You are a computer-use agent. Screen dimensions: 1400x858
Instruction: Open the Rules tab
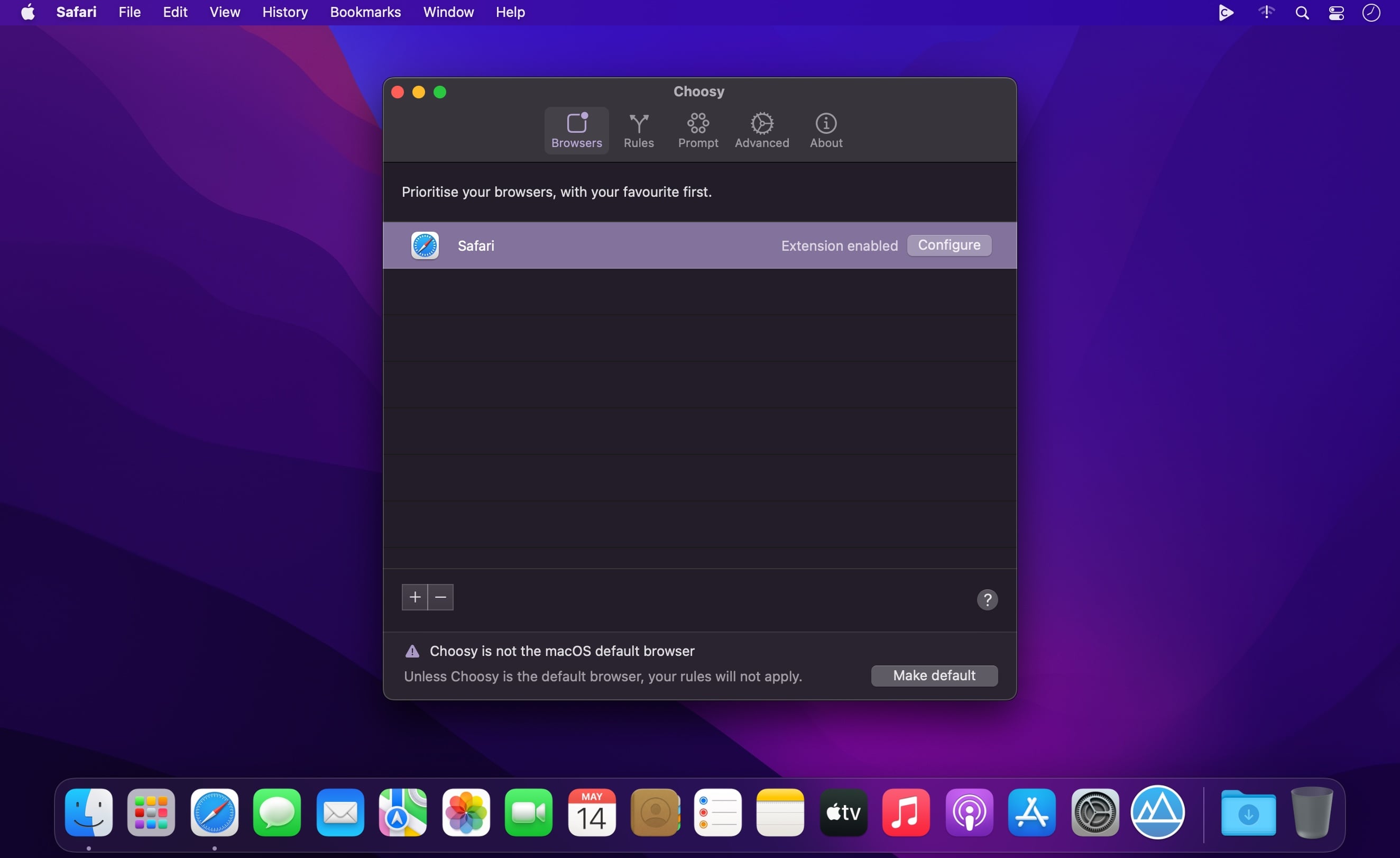[639, 130]
